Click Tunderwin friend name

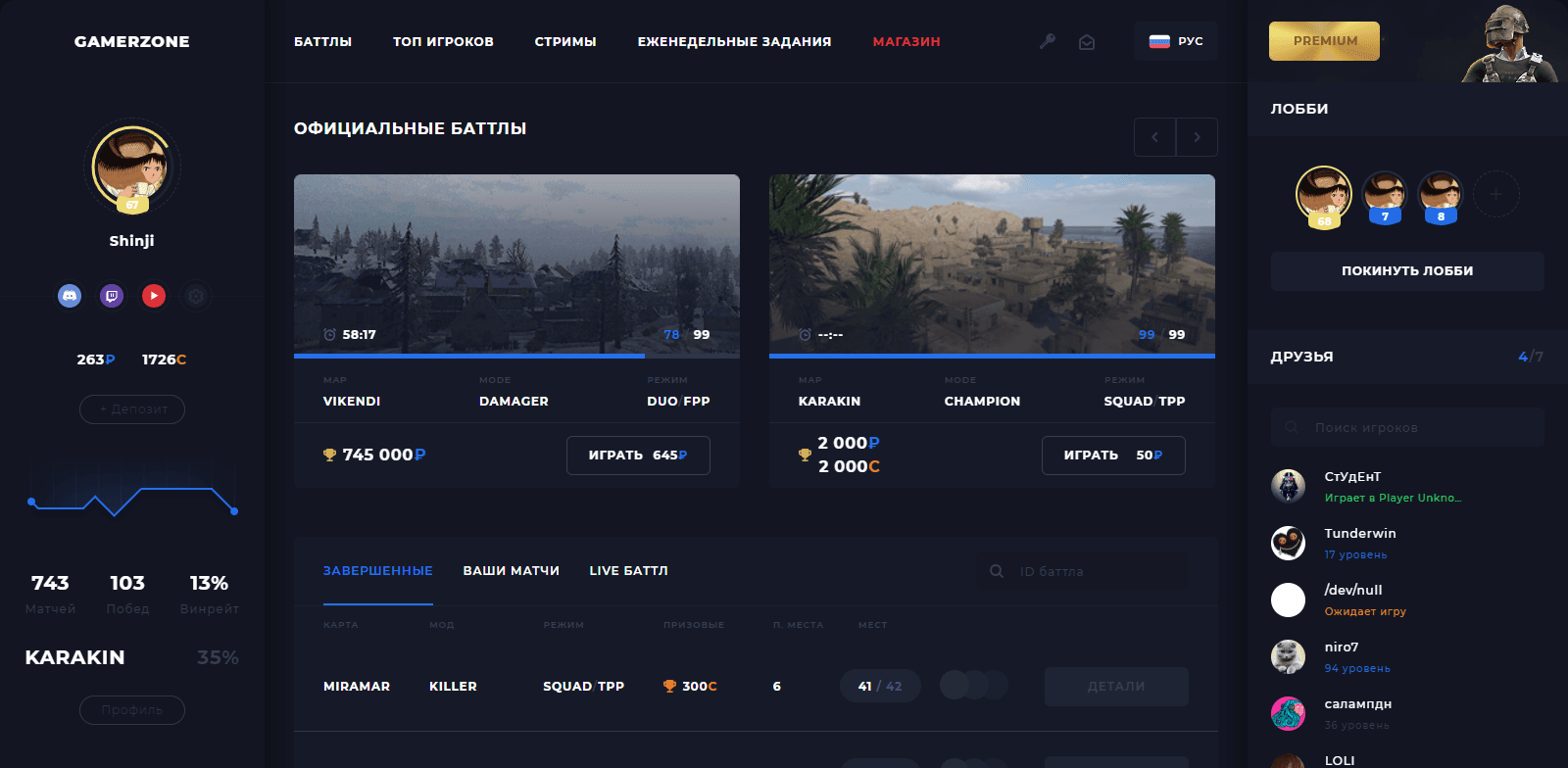tap(1360, 533)
